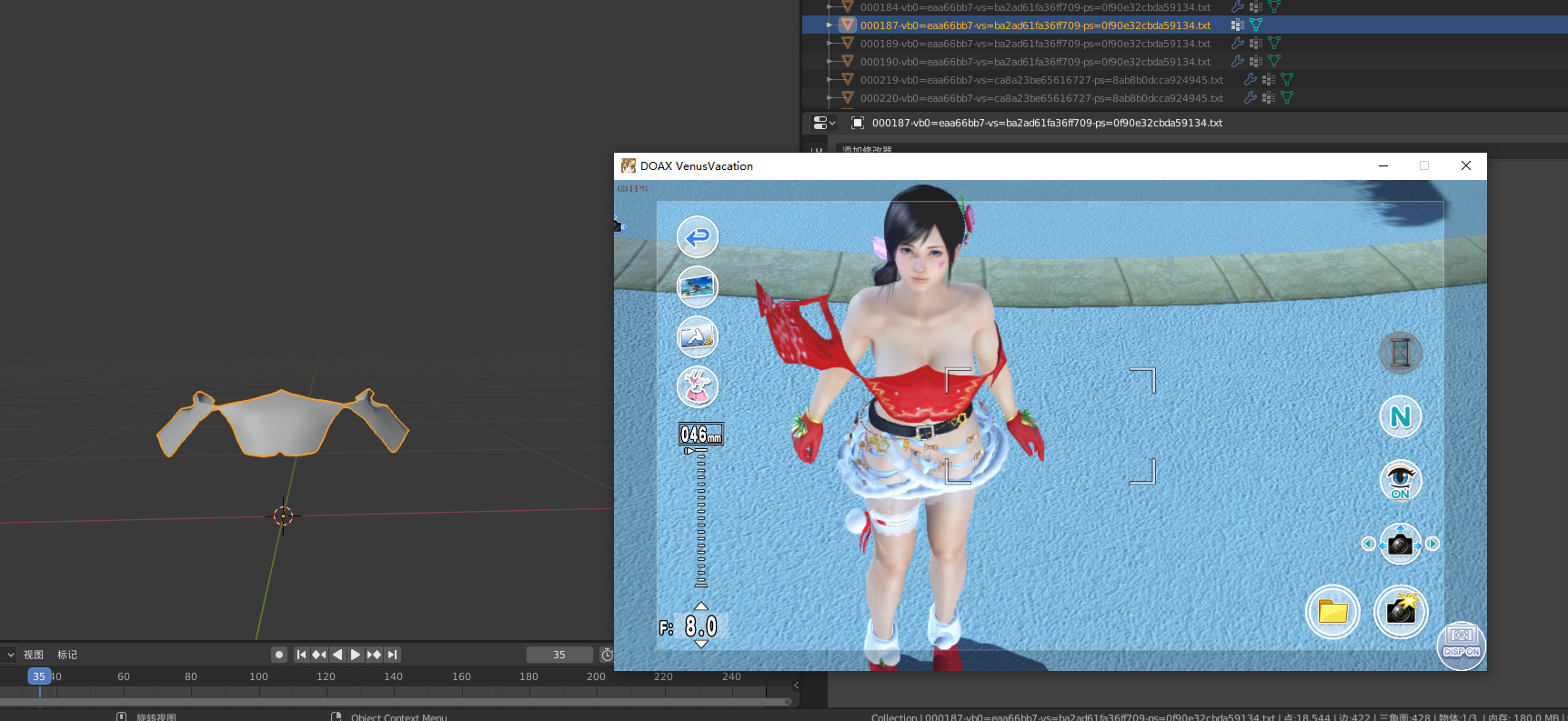Expand the 000220-vb0 outliner row
Screen dimensions: 1568x721
coord(829,98)
